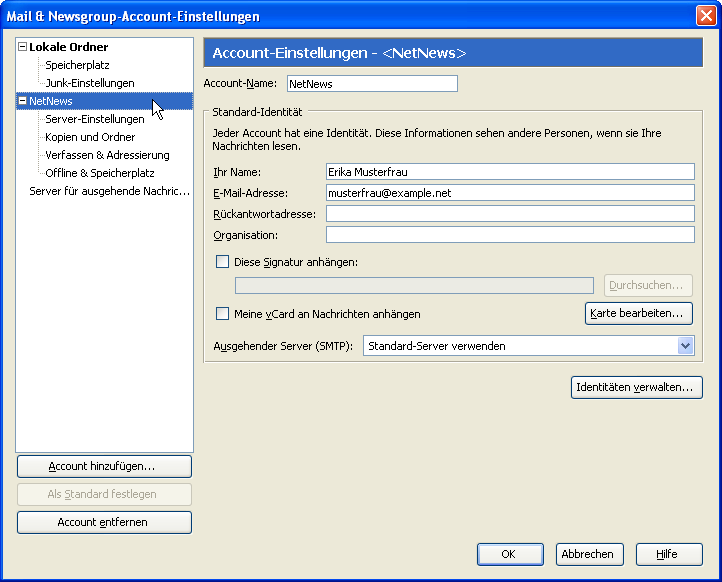Select Server für ausgehende Nachrichten entry
The image size is (722, 582).
coord(109,191)
